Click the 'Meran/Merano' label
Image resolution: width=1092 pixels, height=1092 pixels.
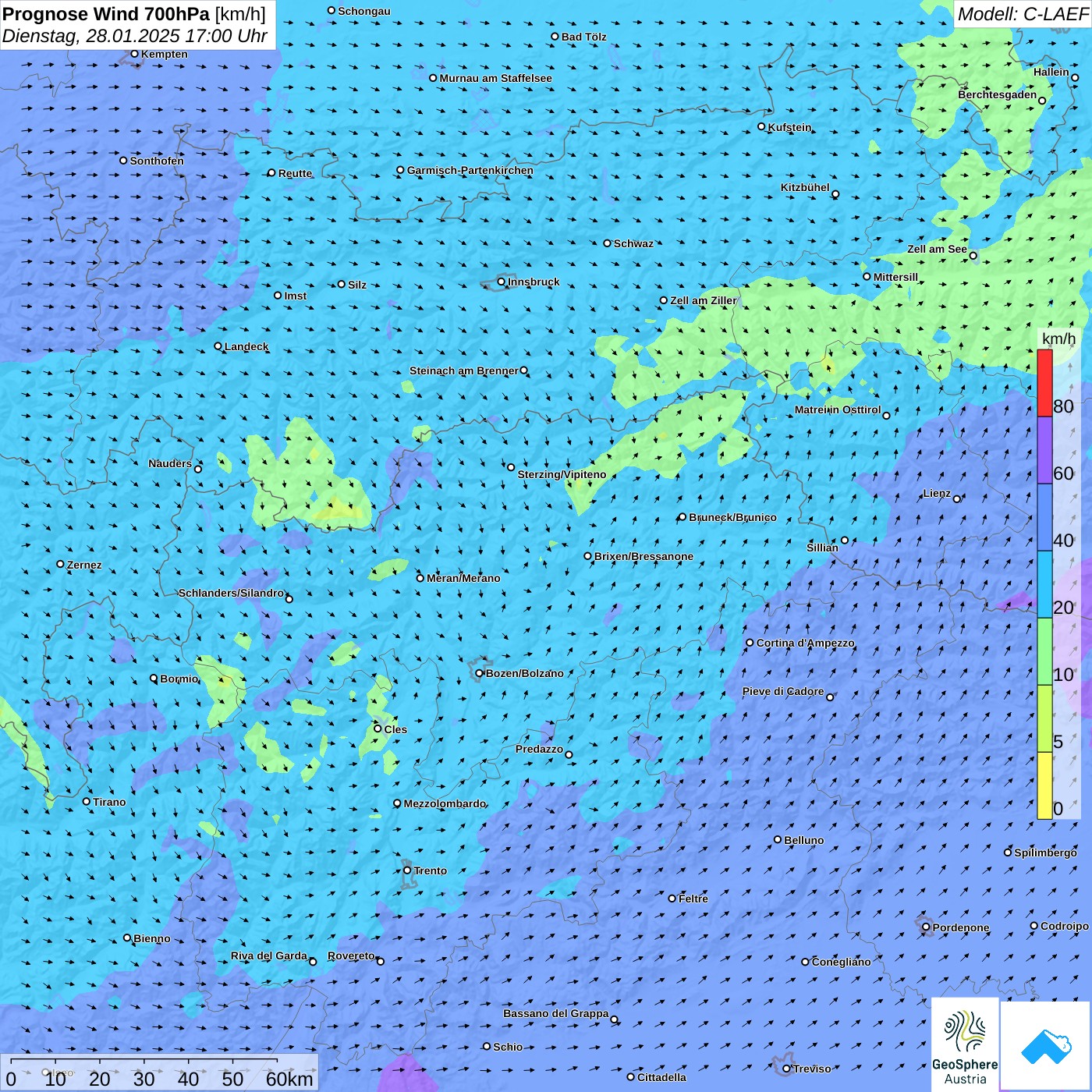click(463, 578)
